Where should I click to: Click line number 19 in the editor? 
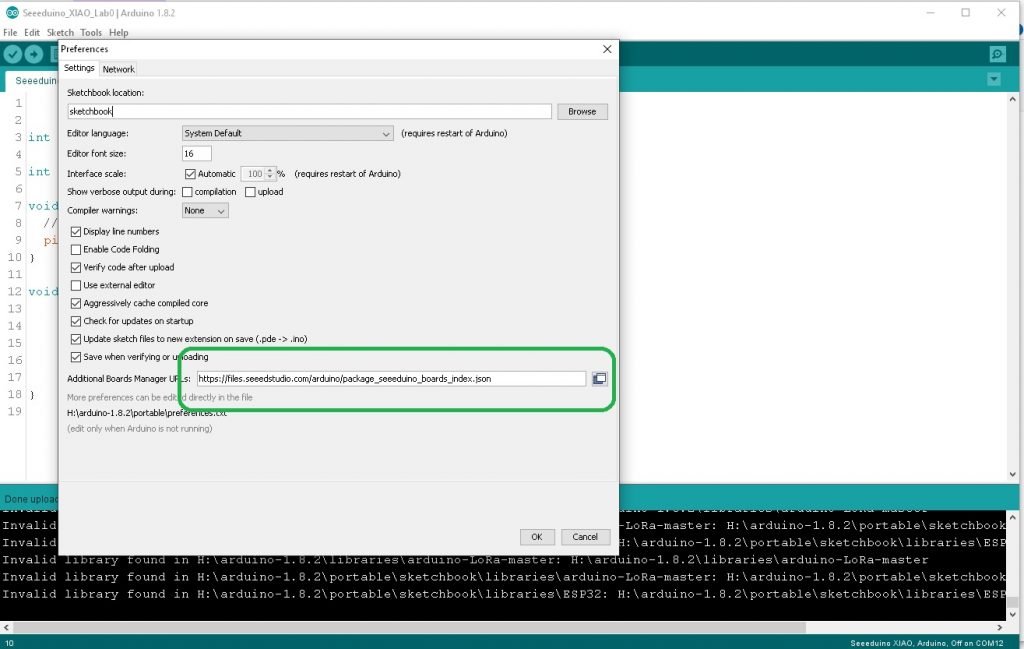14,411
